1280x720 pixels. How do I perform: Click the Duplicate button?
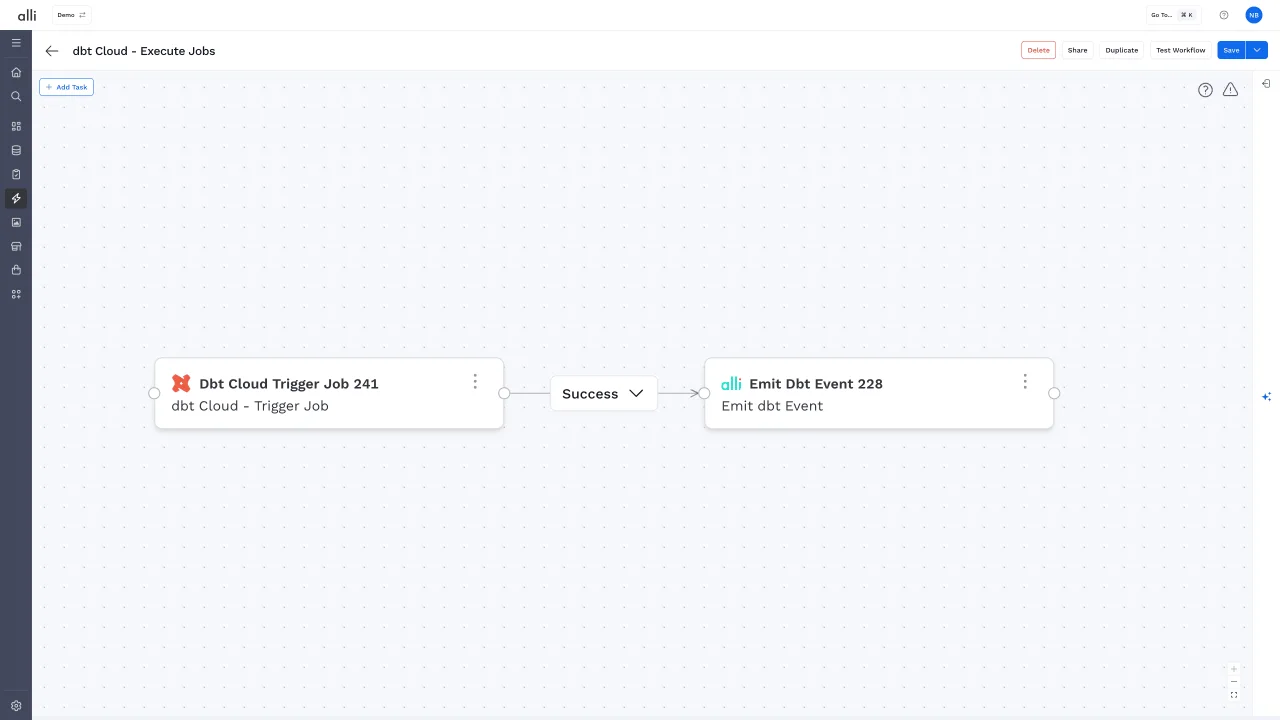pyautogui.click(x=1122, y=50)
